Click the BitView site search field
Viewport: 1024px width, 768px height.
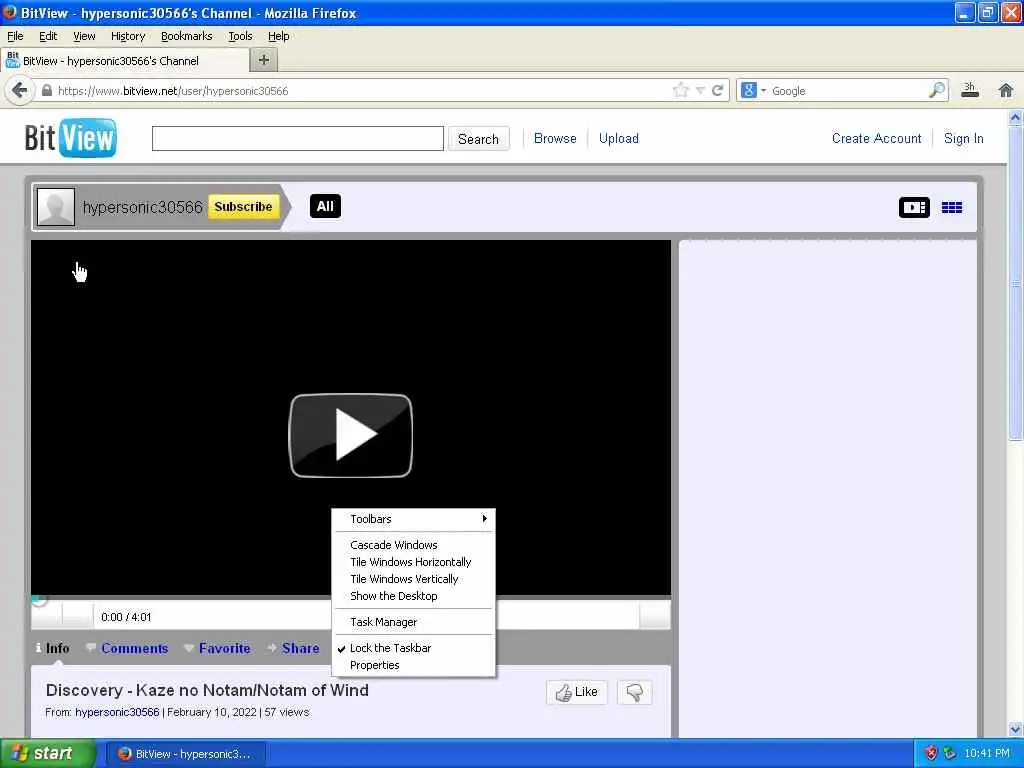298,138
